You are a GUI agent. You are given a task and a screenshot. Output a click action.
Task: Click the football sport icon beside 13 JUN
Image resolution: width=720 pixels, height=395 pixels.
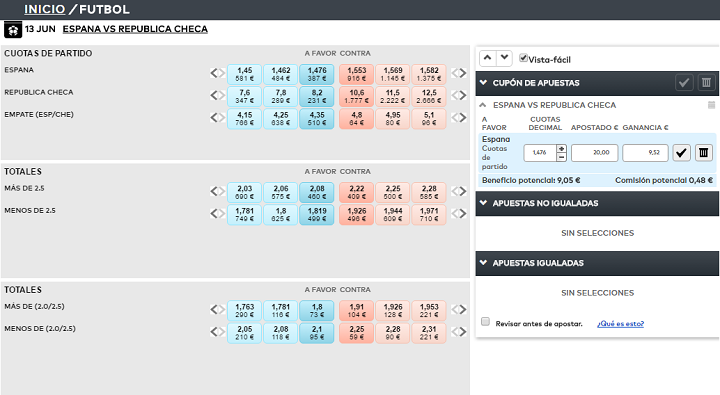[13, 30]
